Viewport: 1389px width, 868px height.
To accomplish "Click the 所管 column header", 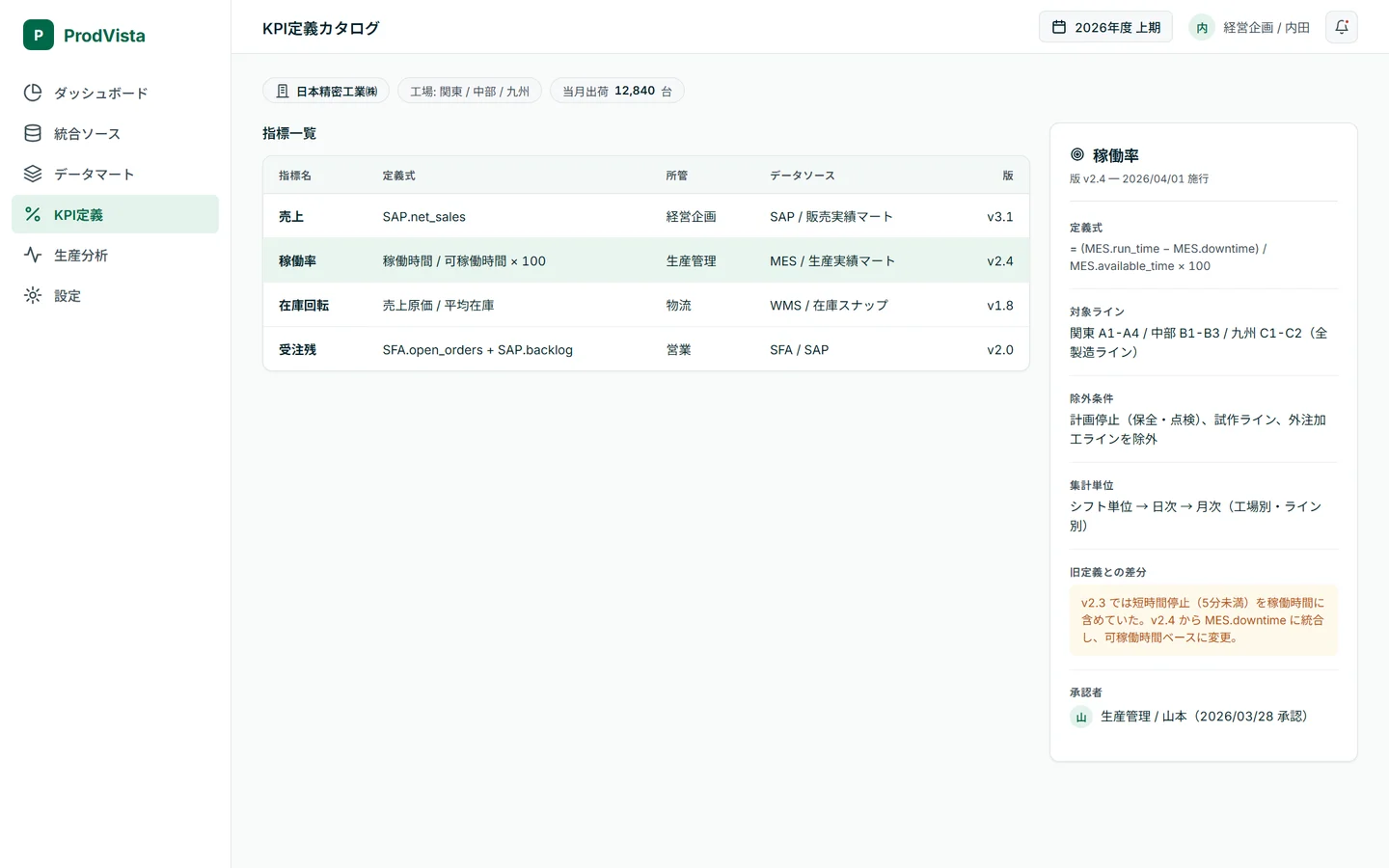I will 677,176.
